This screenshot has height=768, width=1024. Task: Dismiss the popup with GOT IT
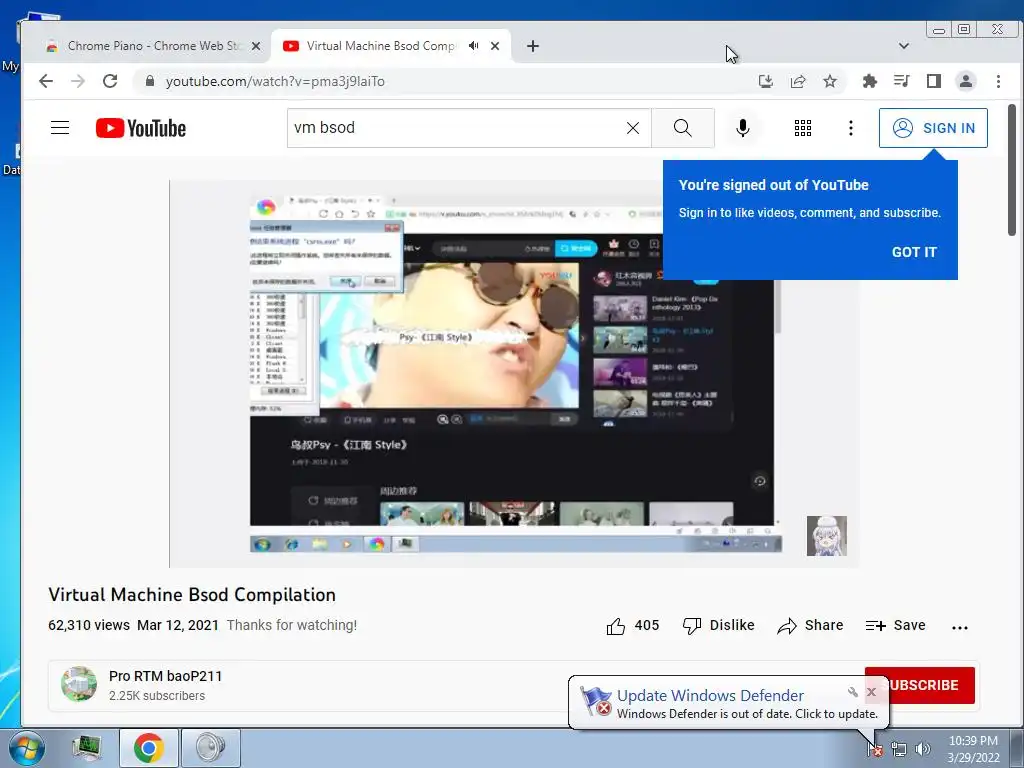pos(914,252)
